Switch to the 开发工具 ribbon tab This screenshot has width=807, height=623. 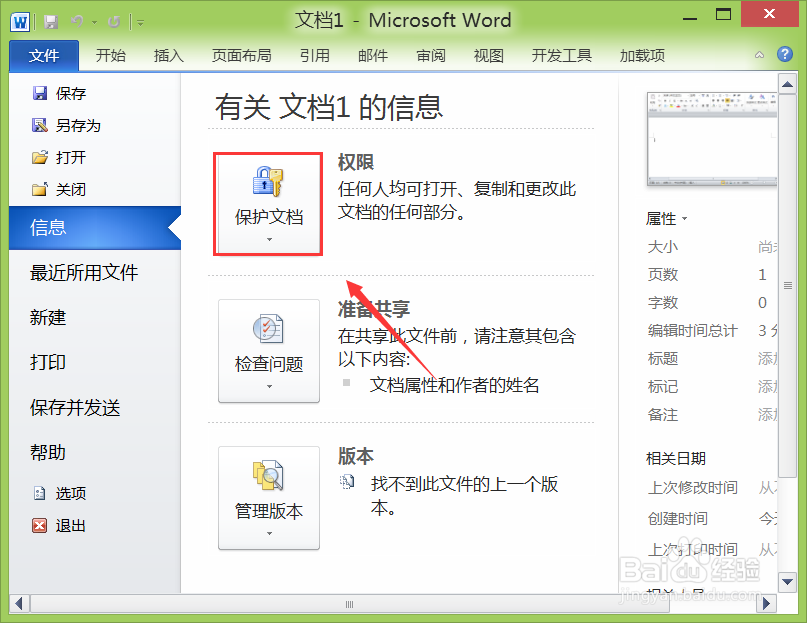562,56
